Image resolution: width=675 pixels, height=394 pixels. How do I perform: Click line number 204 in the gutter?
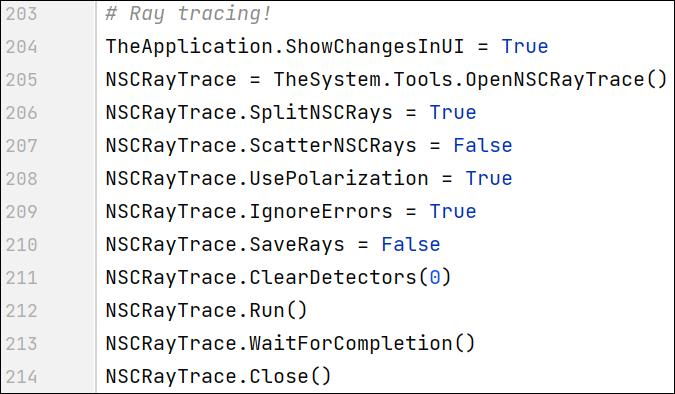point(22,47)
